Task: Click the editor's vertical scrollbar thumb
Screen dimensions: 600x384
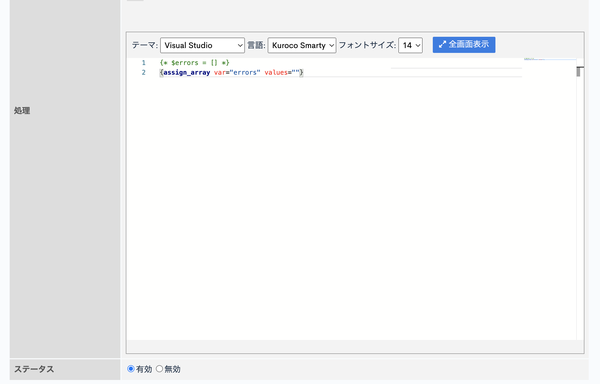Action: pos(580,72)
